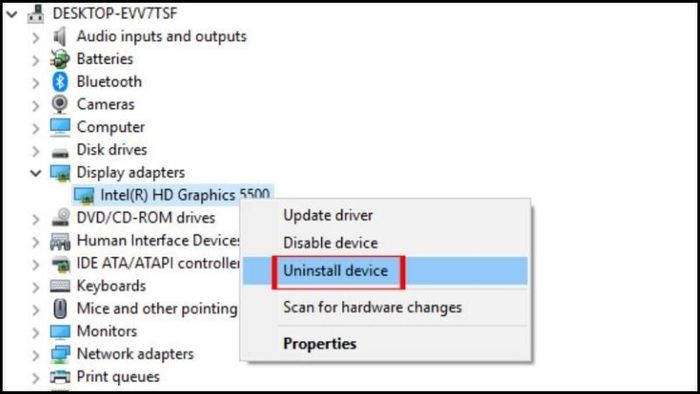
Task: Click the Keyboards device icon
Action: point(60,286)
